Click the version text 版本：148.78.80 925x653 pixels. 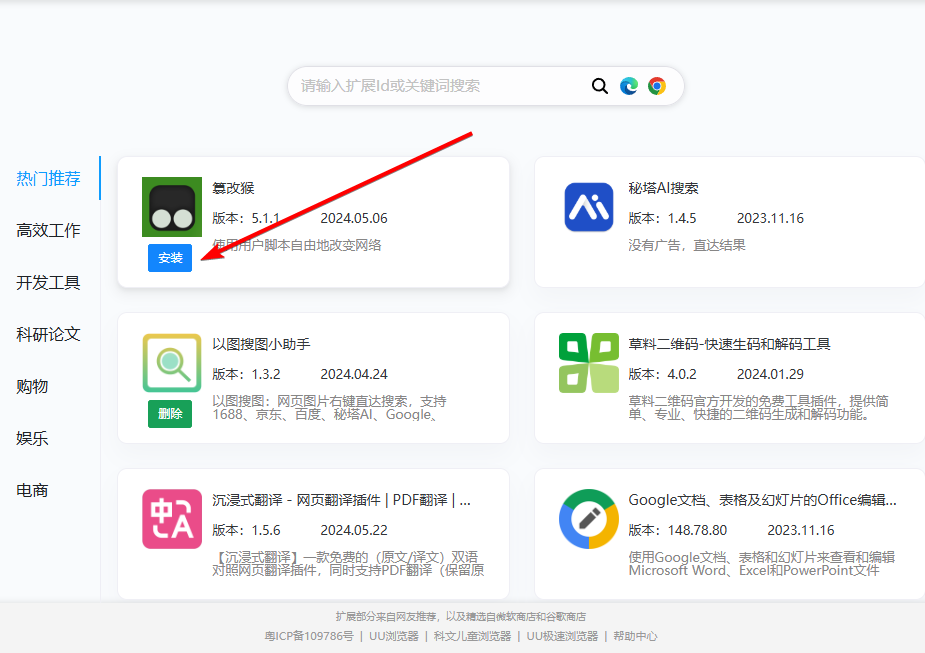pyautogui.click(x=678, y=530)
